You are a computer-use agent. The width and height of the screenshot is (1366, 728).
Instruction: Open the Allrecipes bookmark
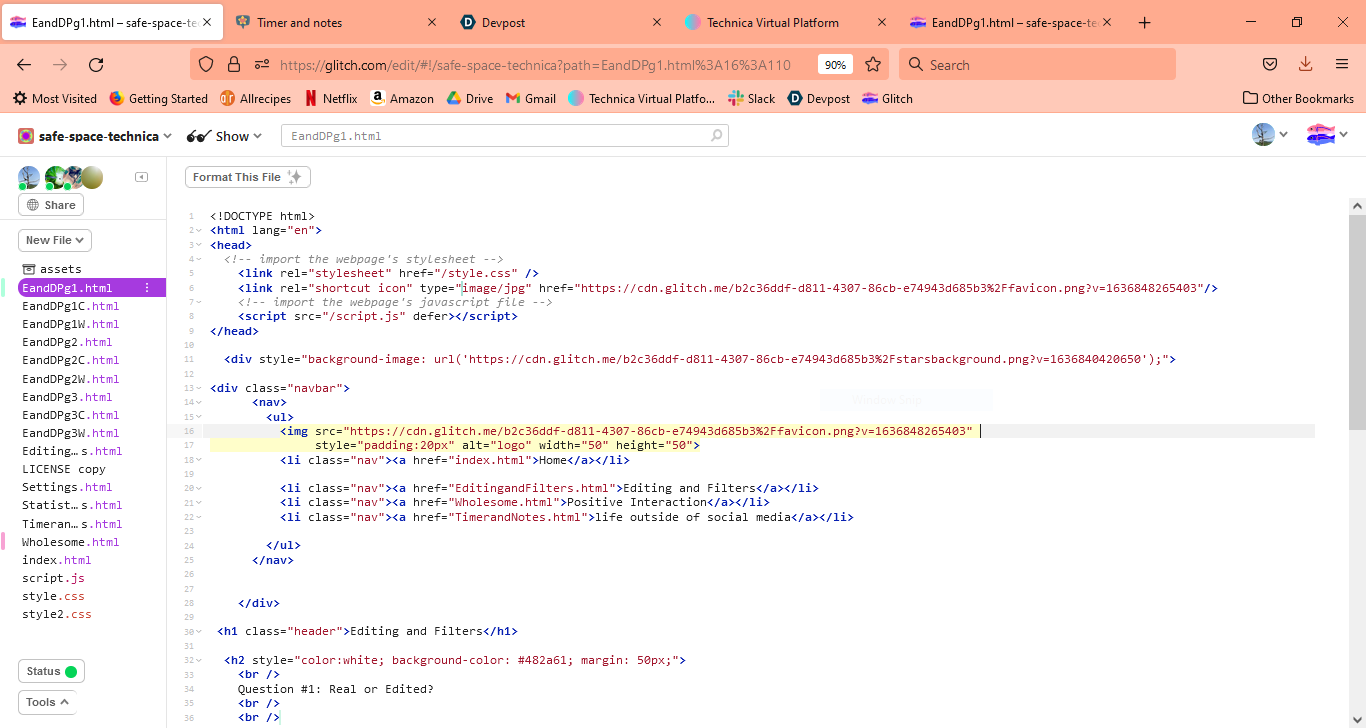click(255, 98)
